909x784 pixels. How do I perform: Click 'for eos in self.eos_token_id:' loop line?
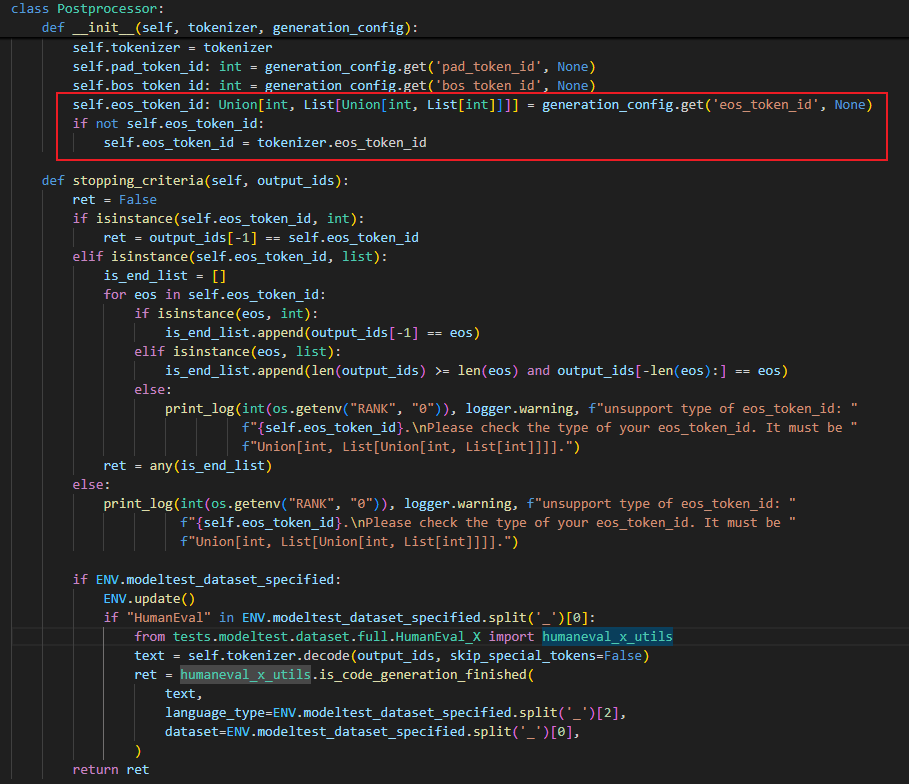coord(214,295)
